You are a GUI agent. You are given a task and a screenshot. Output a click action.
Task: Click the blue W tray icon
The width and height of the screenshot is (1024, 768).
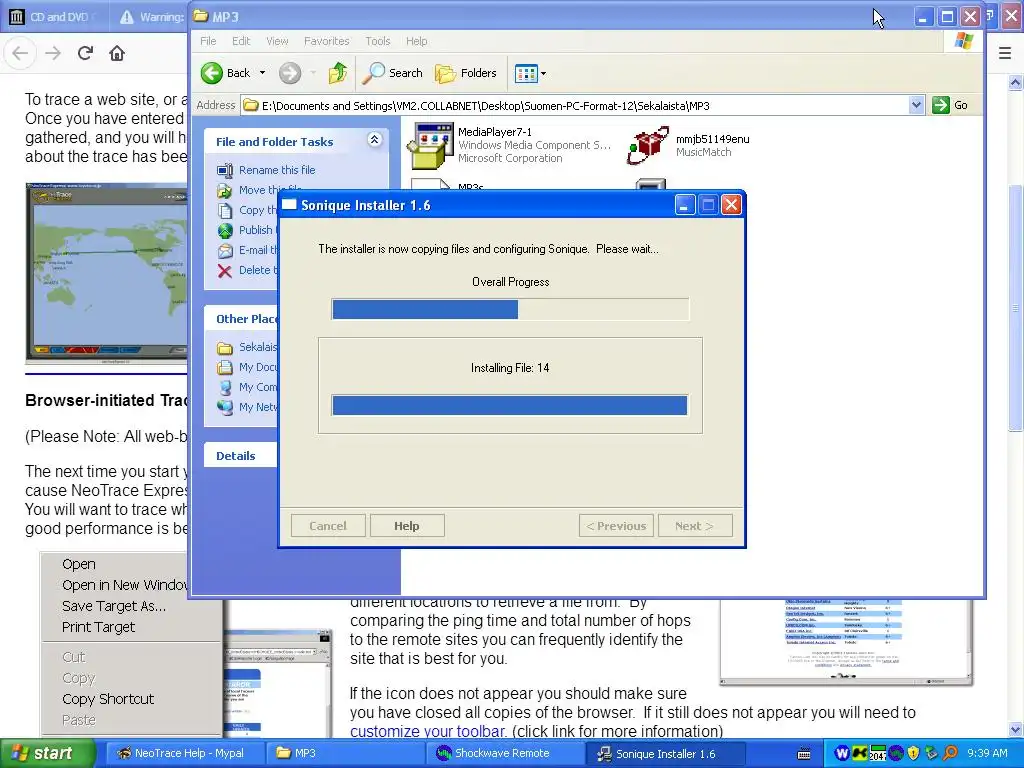(x=842, y=754)
